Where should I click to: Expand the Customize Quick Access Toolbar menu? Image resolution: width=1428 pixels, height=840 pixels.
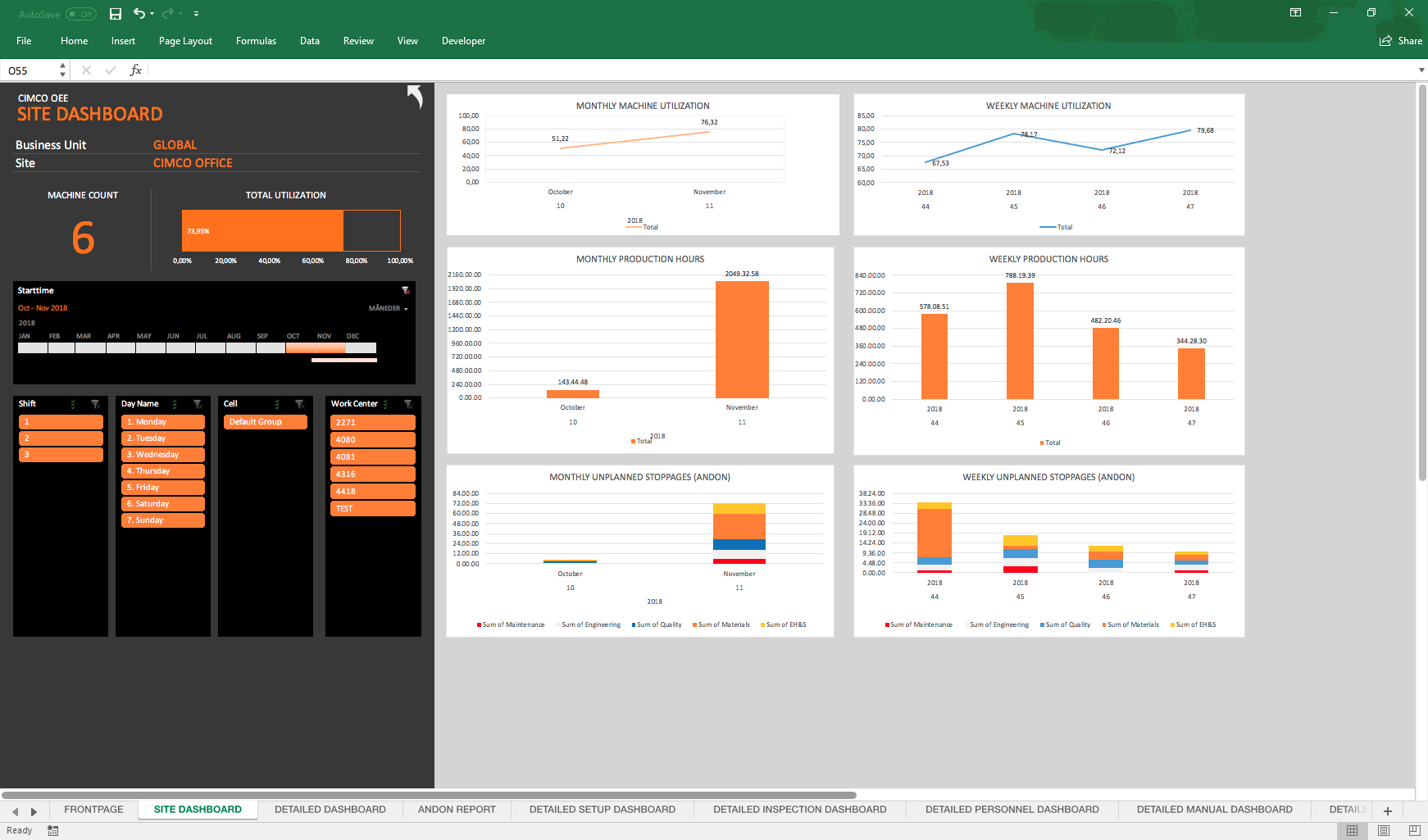(x=196, y=14)
